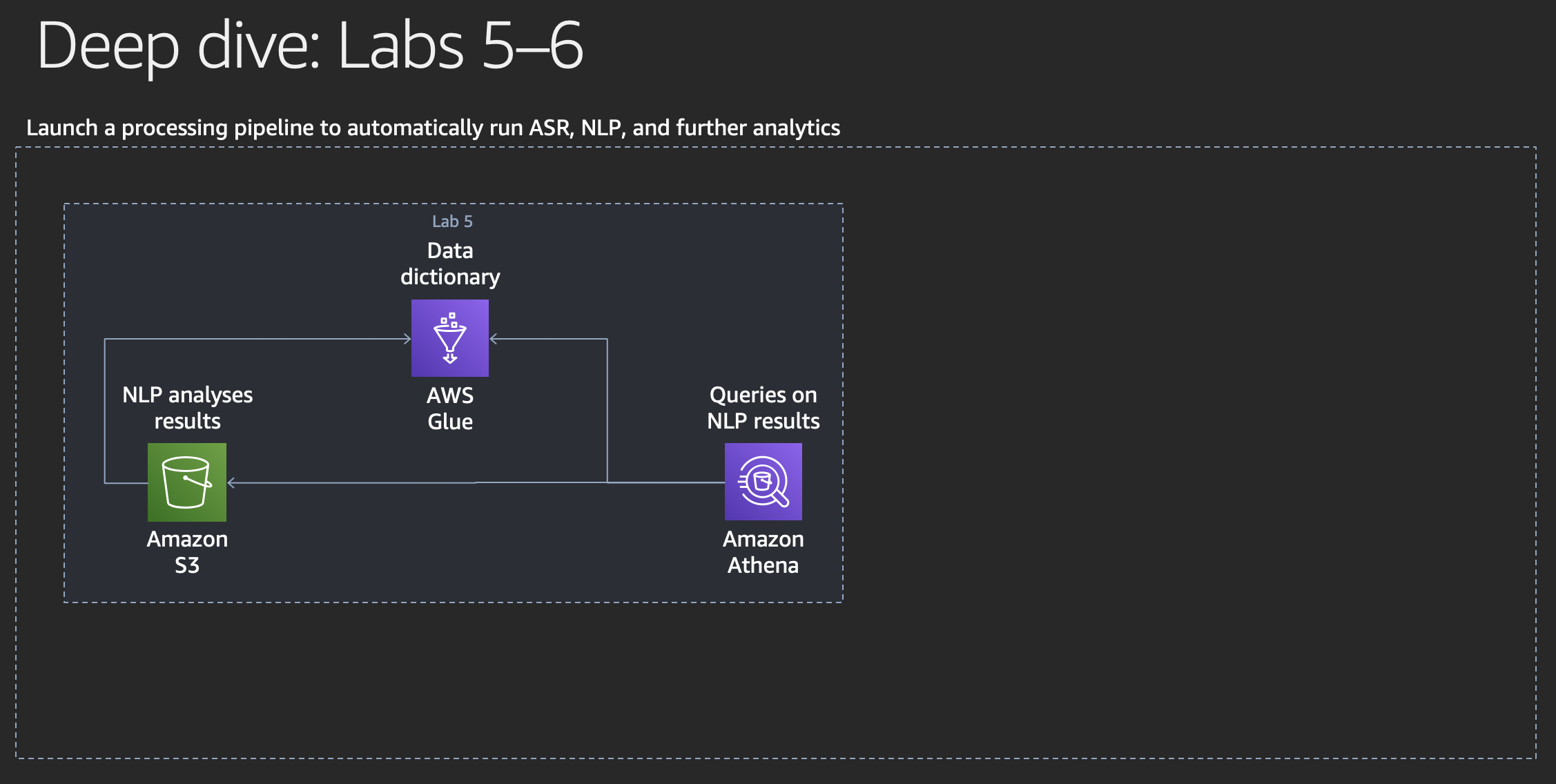Select the "AWS Glue" text label
The image size is (1556, 784).
[450, 409]
